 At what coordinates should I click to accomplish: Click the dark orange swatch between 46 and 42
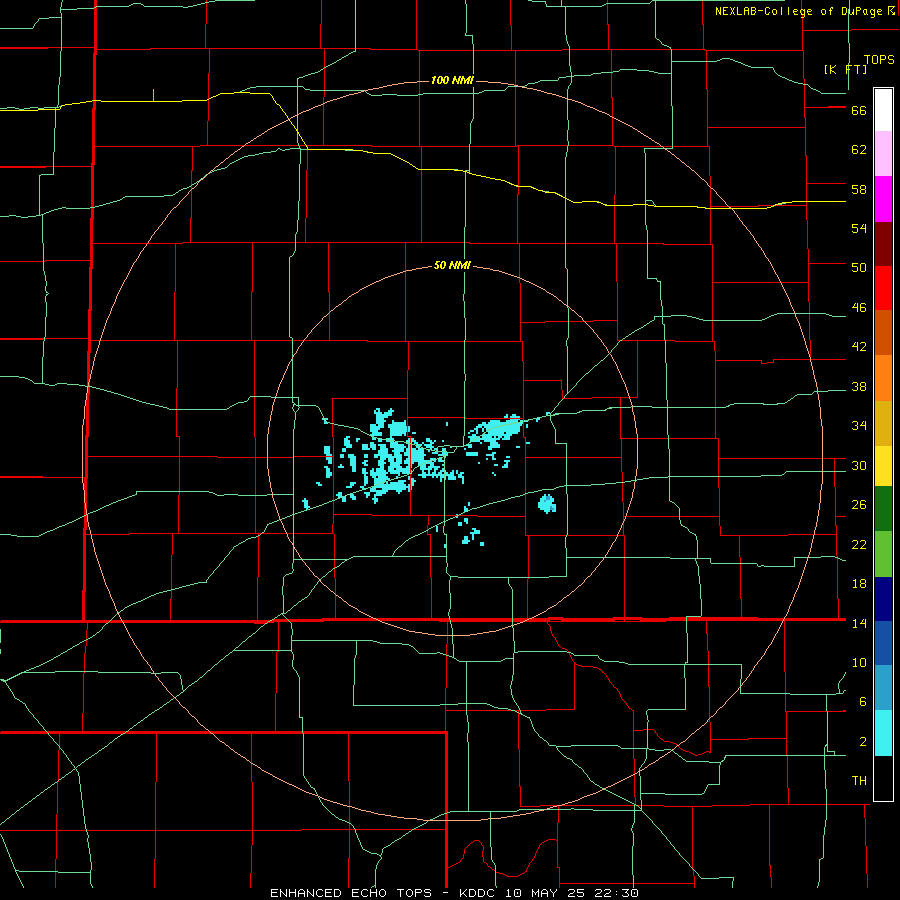(883, 333)
